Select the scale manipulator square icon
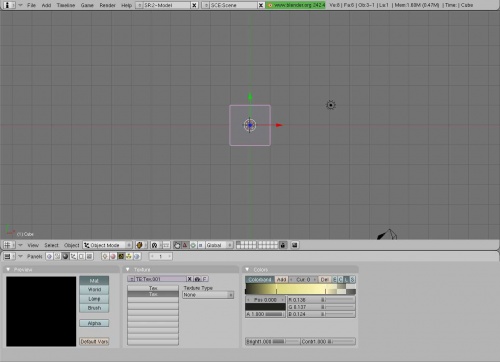Viewport: 500px width, 362px height. [x=201, y=245]
